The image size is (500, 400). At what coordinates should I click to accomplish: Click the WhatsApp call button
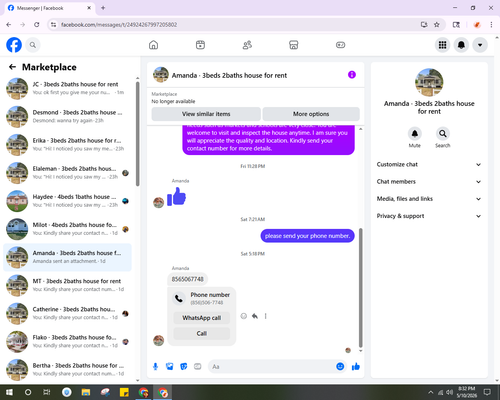(x=202, y=318)
